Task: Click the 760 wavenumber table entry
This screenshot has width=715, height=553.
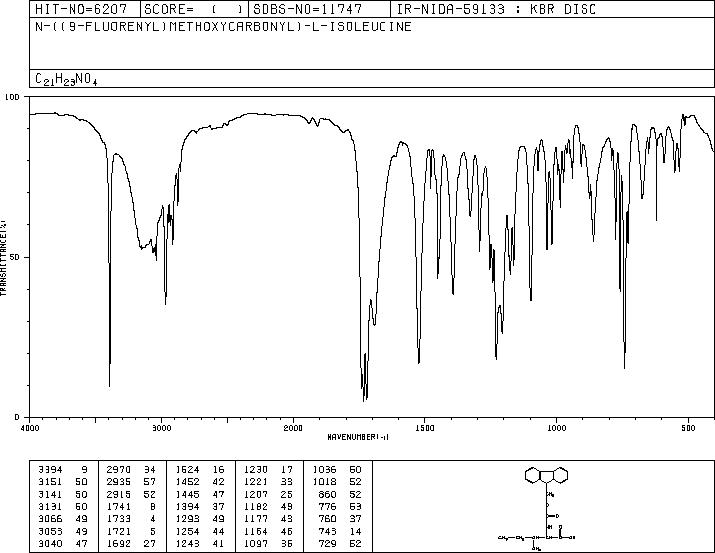Action: tap(327, 519)
